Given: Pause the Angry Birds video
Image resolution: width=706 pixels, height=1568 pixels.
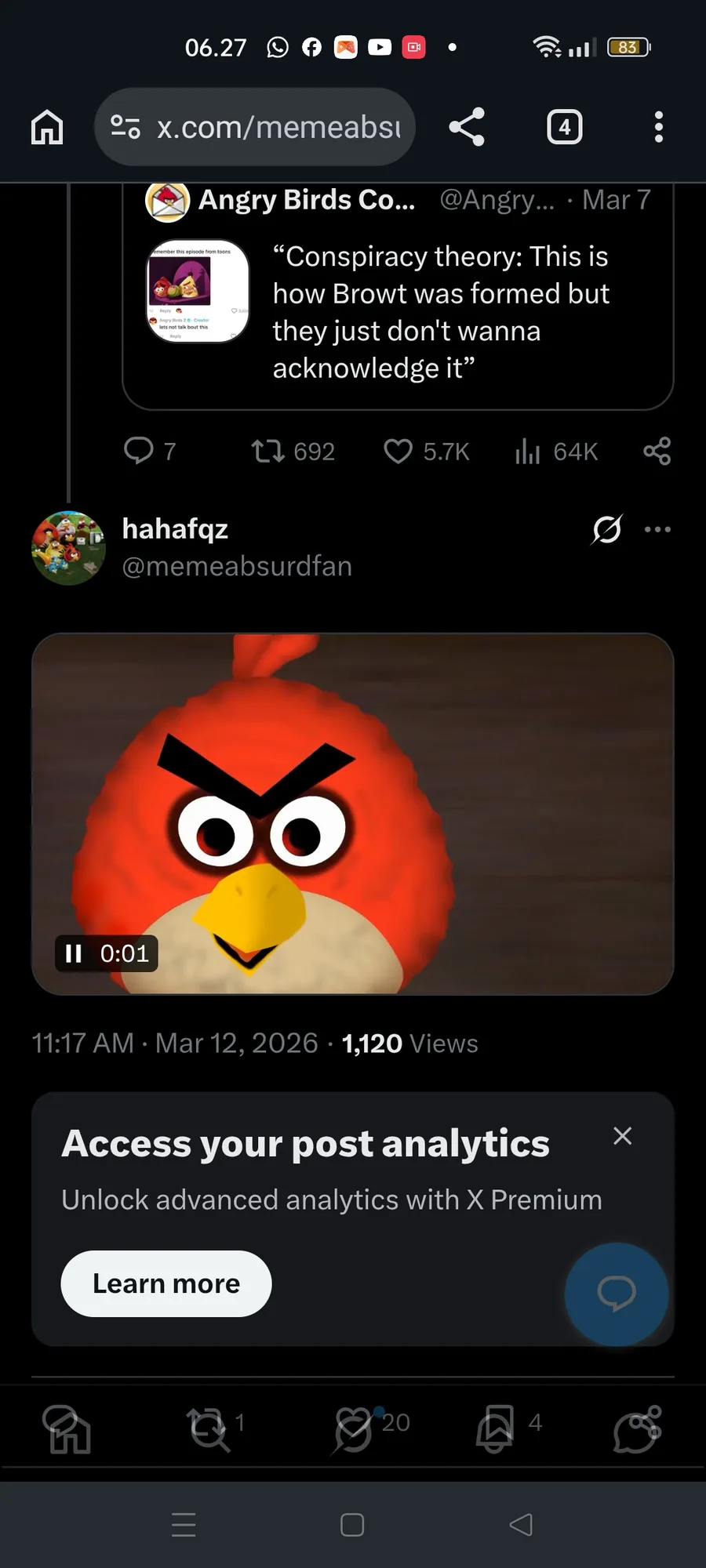Looking at the screenshot, I should pos(74,953).
